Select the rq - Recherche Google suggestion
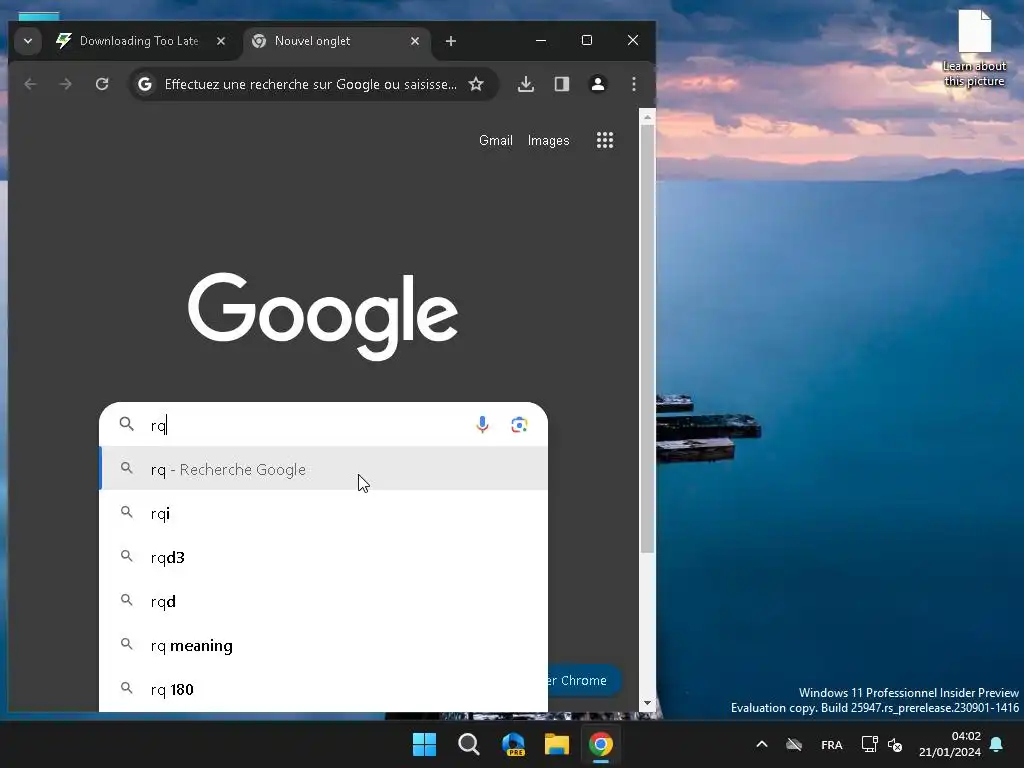The width and height of the screenshot is (1024, 768). [323, 469]
